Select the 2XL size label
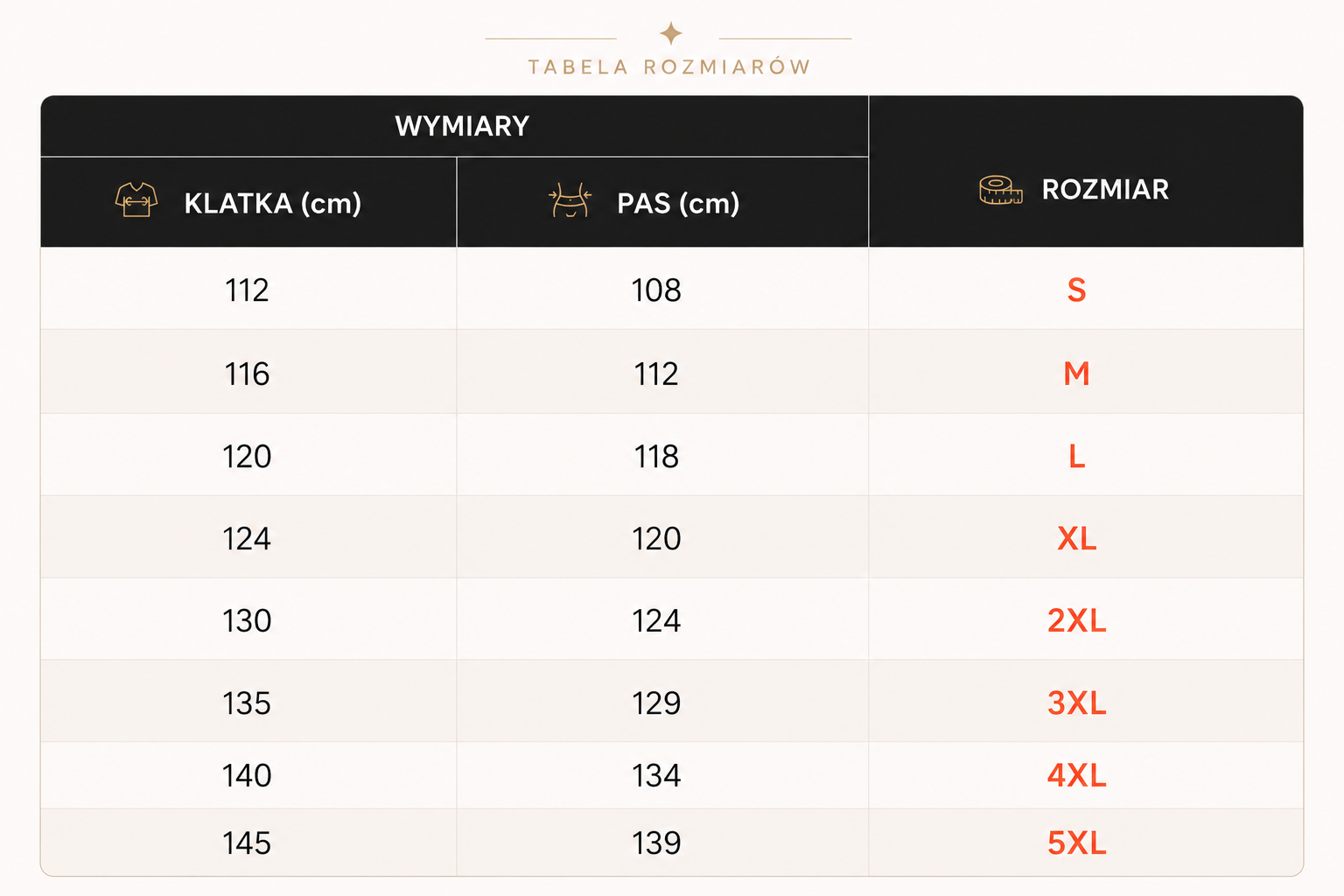Image resolution: width=1344 pixels, height=896 pixels. pos(1076,620)
